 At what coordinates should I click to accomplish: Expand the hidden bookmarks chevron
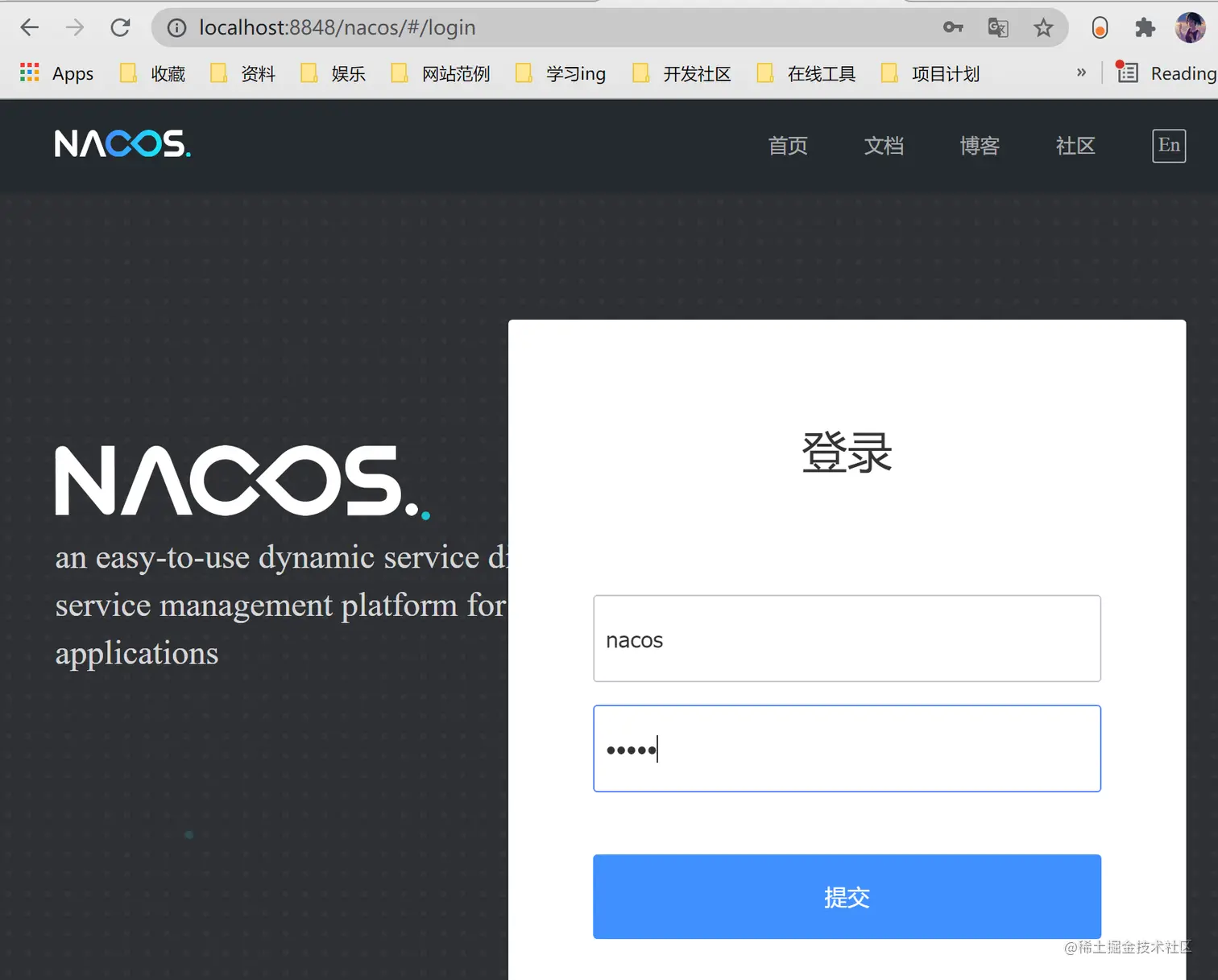1081,72
